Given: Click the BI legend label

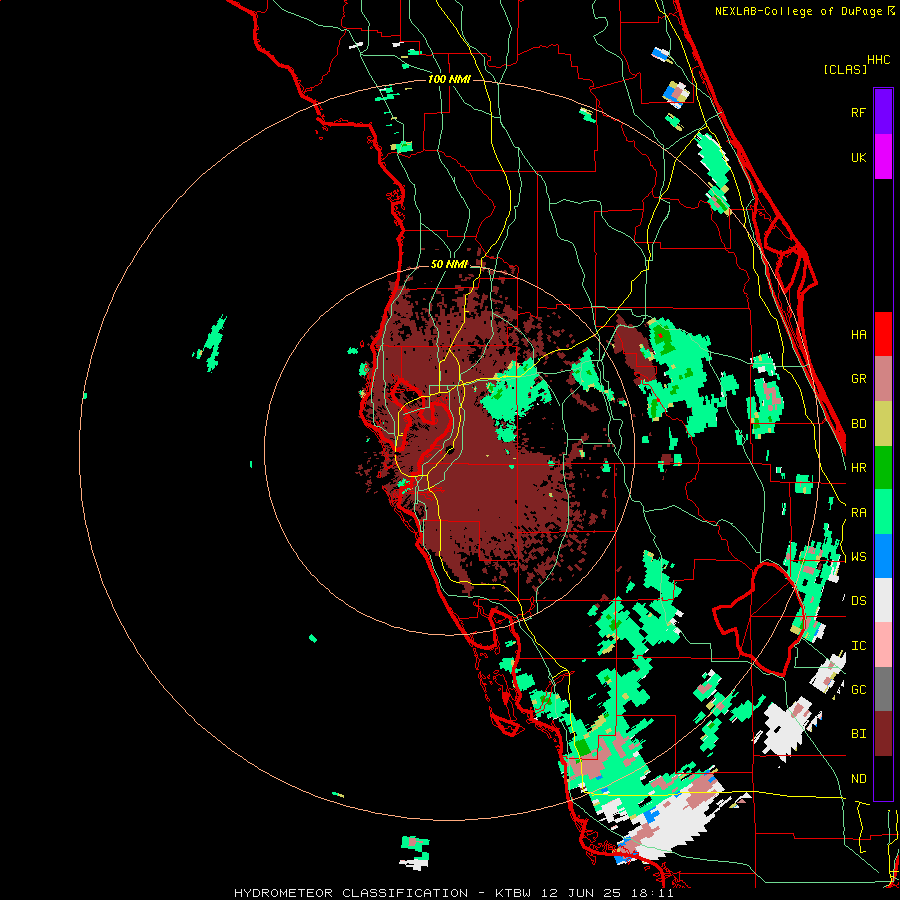Looking at the screenshot, I should point(858,734).
